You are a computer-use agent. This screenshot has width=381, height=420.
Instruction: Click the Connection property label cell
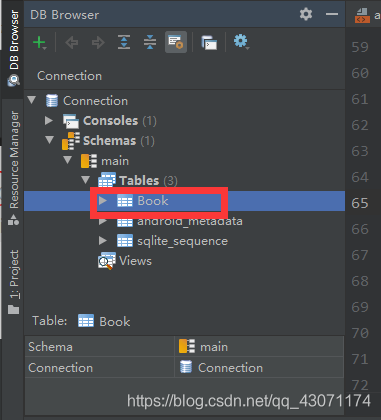(x=100, y=367)
